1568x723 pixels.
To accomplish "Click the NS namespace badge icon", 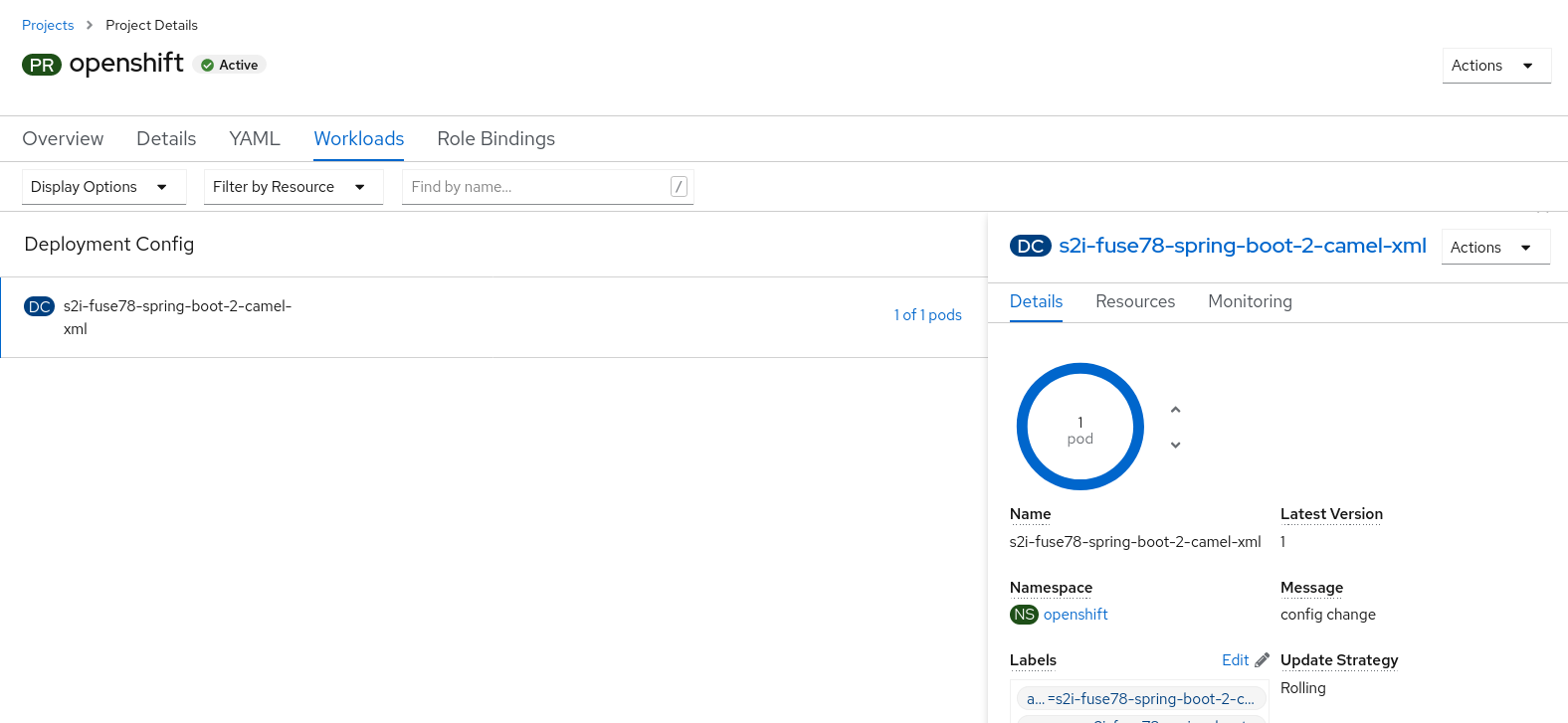I will 1024,615.
